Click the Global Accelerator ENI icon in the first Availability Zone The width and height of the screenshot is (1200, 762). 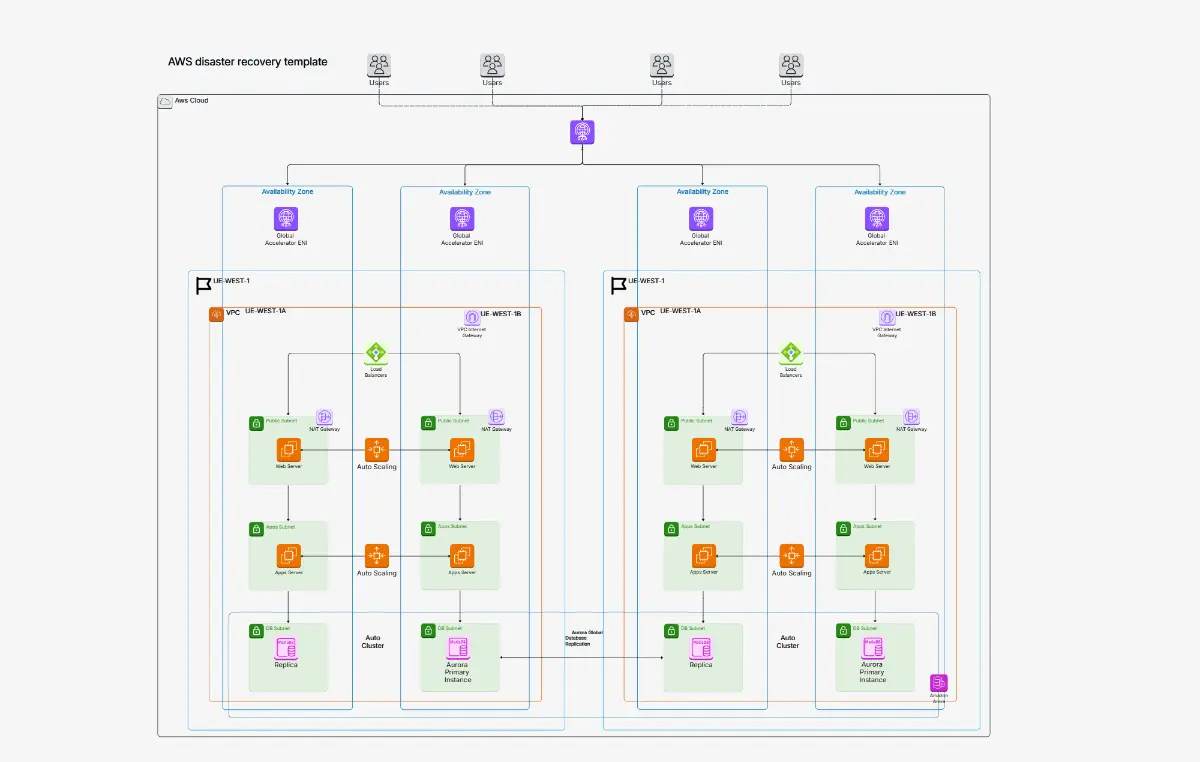pyautogui.click(x=286, y=222)
